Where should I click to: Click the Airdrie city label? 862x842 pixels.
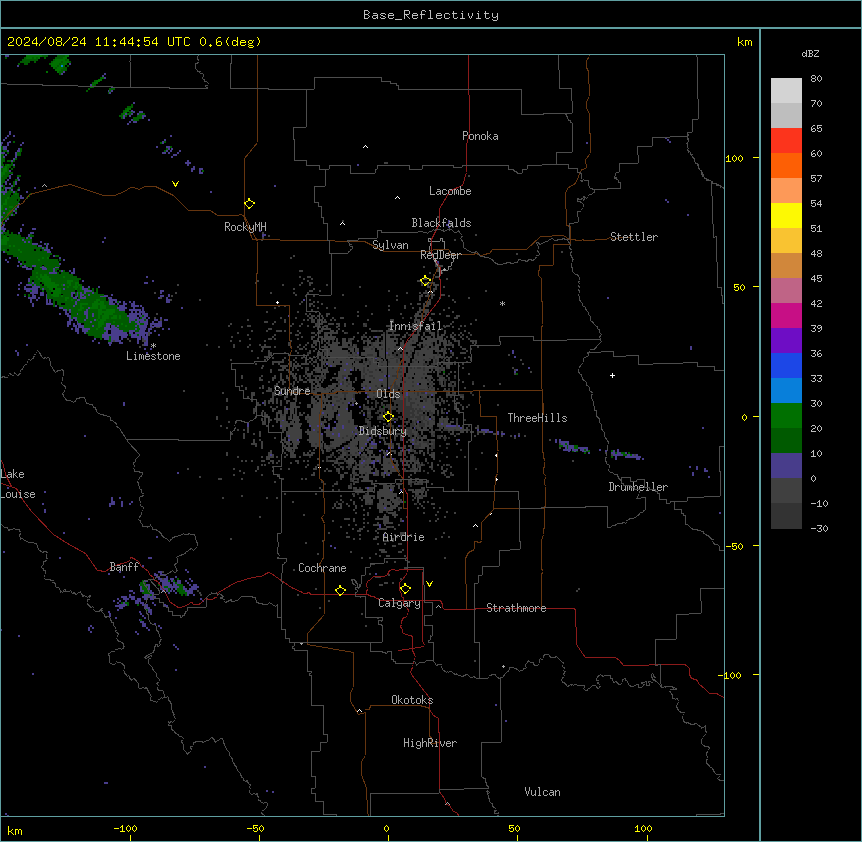click(x=403, y=537)
